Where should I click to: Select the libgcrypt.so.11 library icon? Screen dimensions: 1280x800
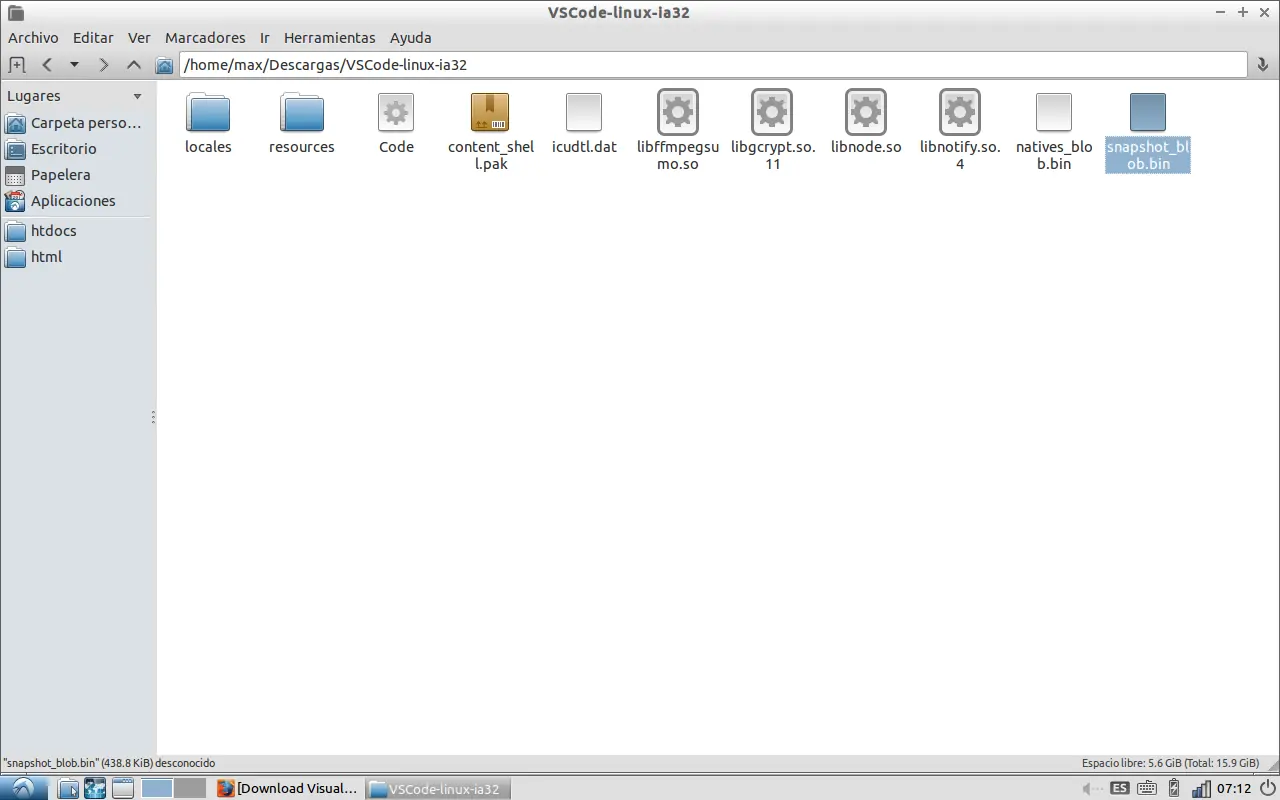point(772,112)
